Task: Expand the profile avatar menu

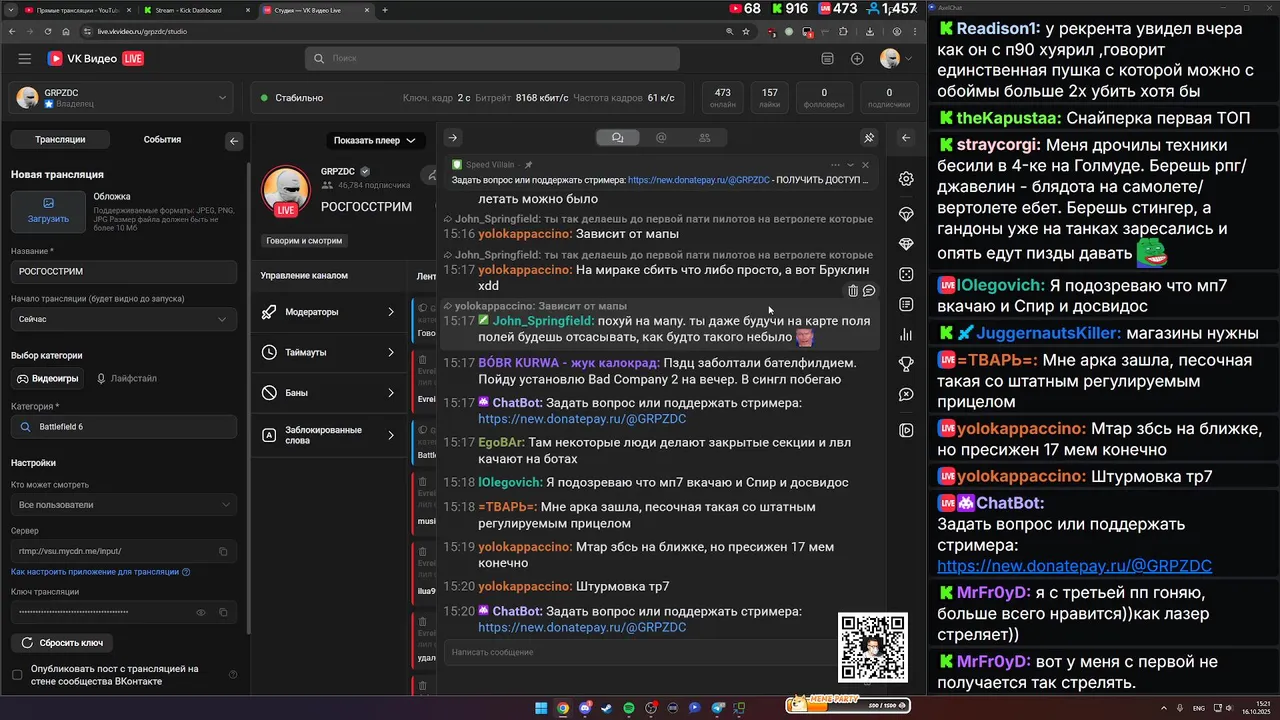Action: pos(896,59)
